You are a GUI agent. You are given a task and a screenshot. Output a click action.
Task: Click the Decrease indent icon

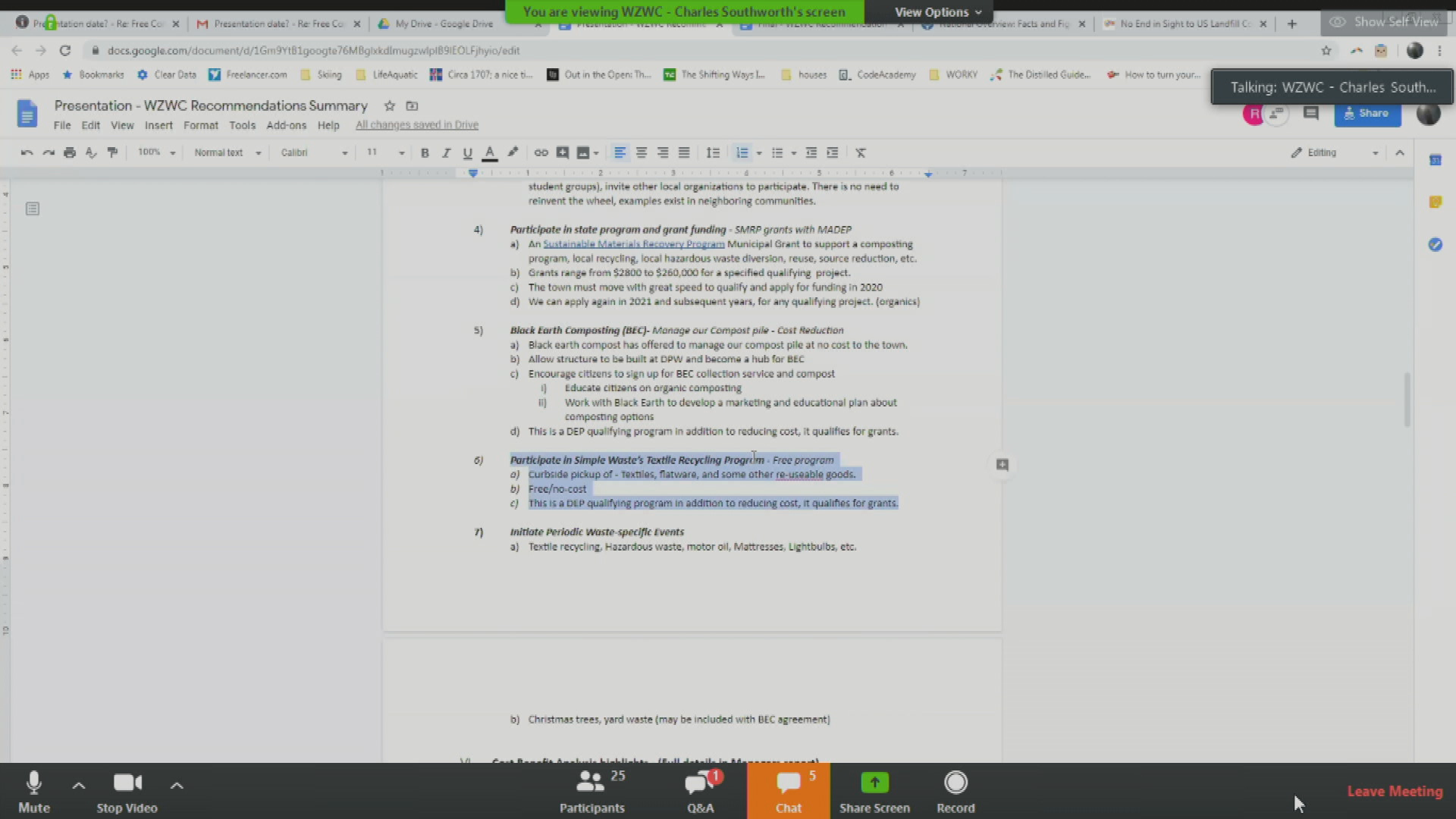[x=811, y=152]
